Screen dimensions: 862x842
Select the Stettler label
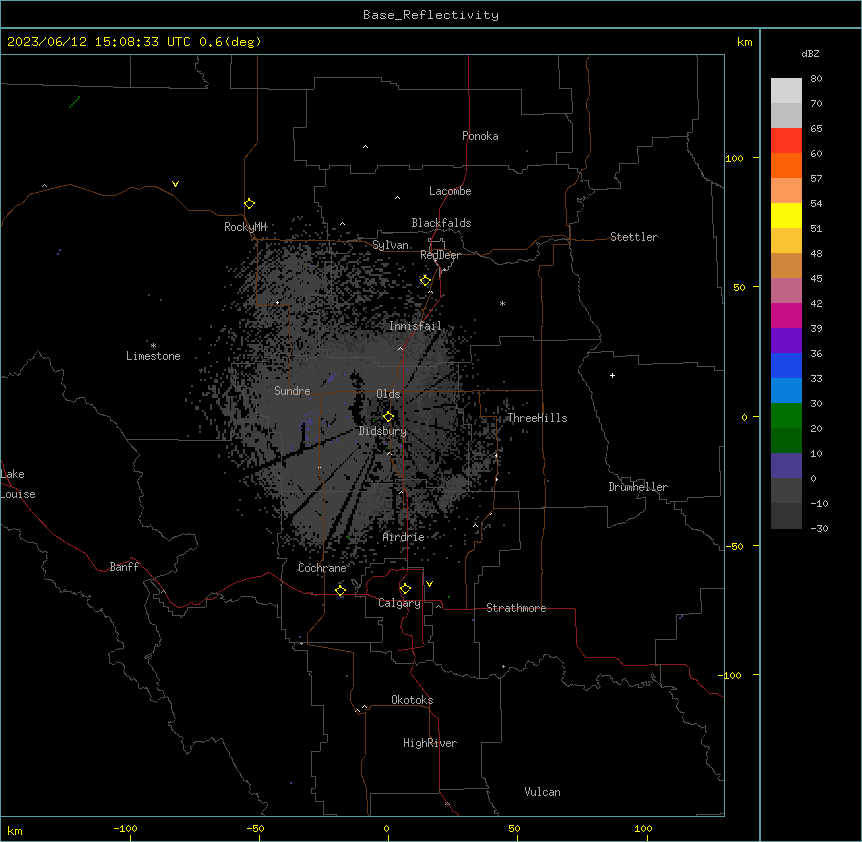634,237
